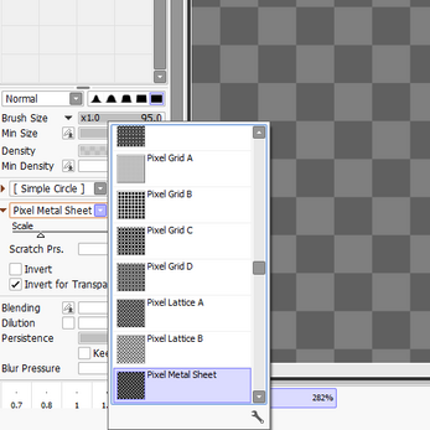Click texture list scroll down arrow

259,396
